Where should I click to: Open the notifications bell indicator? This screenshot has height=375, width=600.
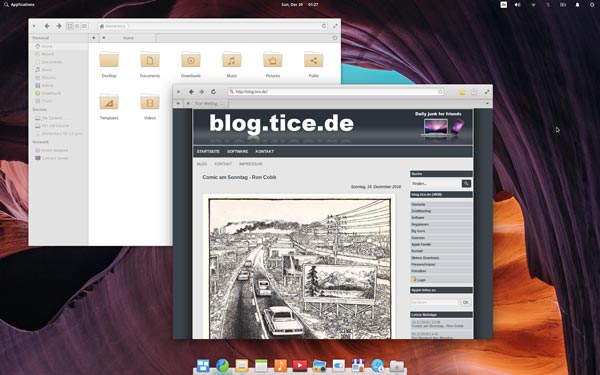[x=577, y=5]
